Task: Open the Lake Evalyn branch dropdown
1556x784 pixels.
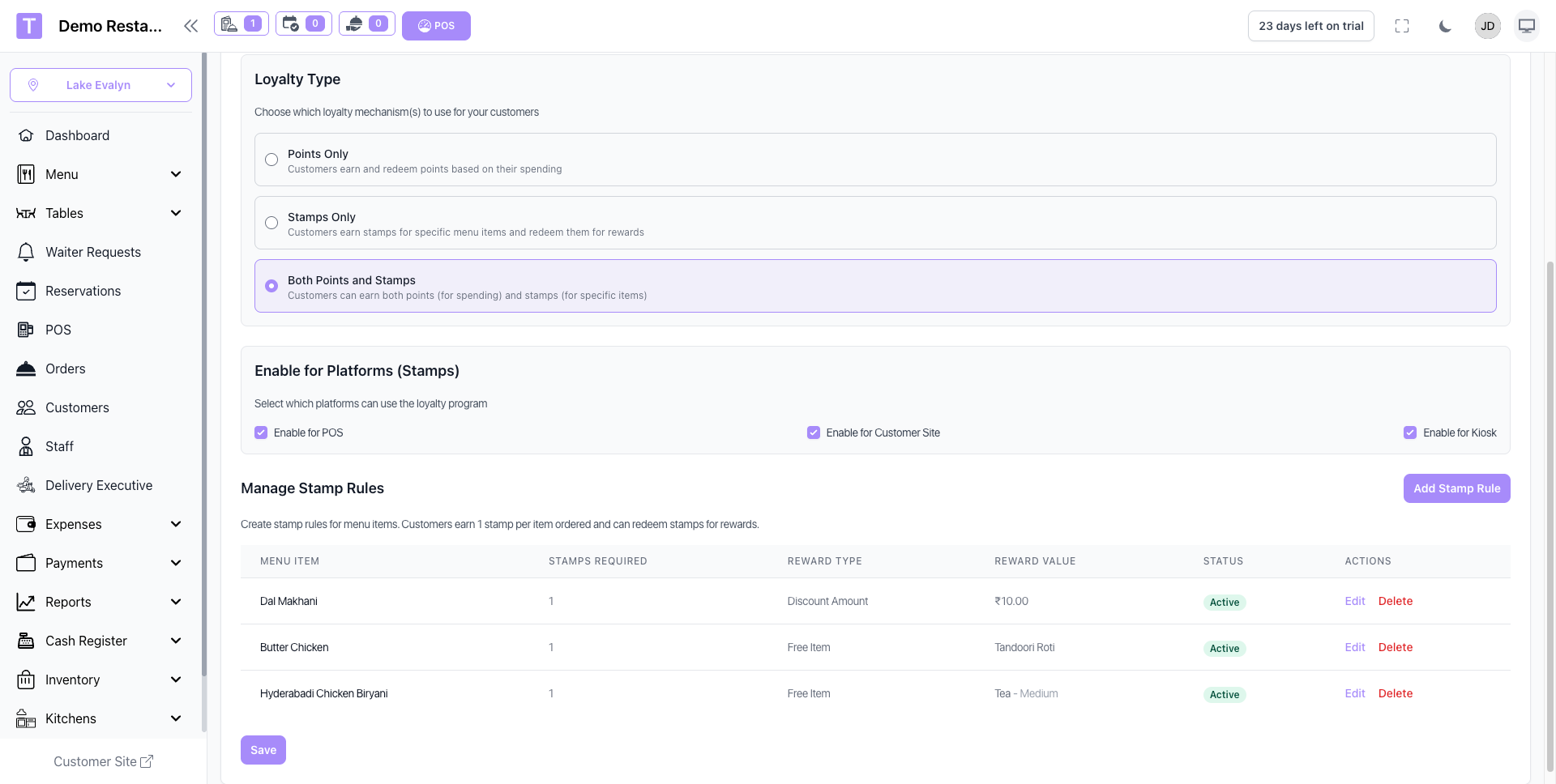Action: click(x=100, y=85)
